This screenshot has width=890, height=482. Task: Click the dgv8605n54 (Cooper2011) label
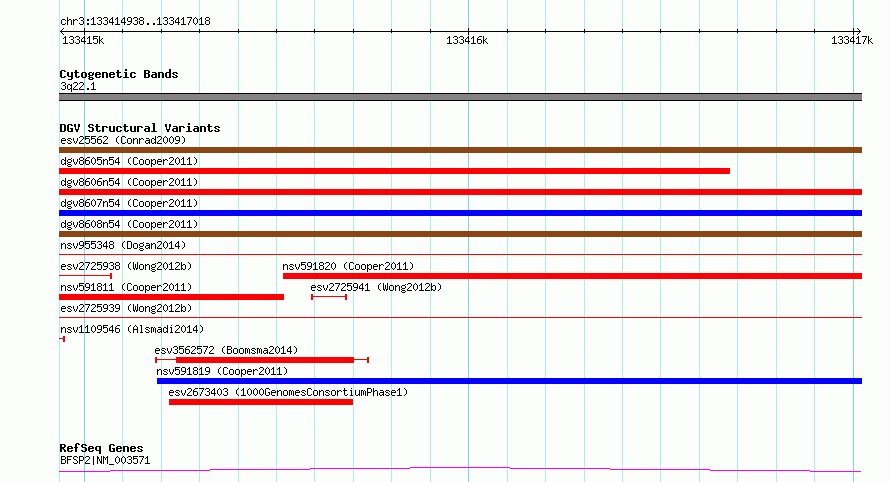tap(129, 161)
